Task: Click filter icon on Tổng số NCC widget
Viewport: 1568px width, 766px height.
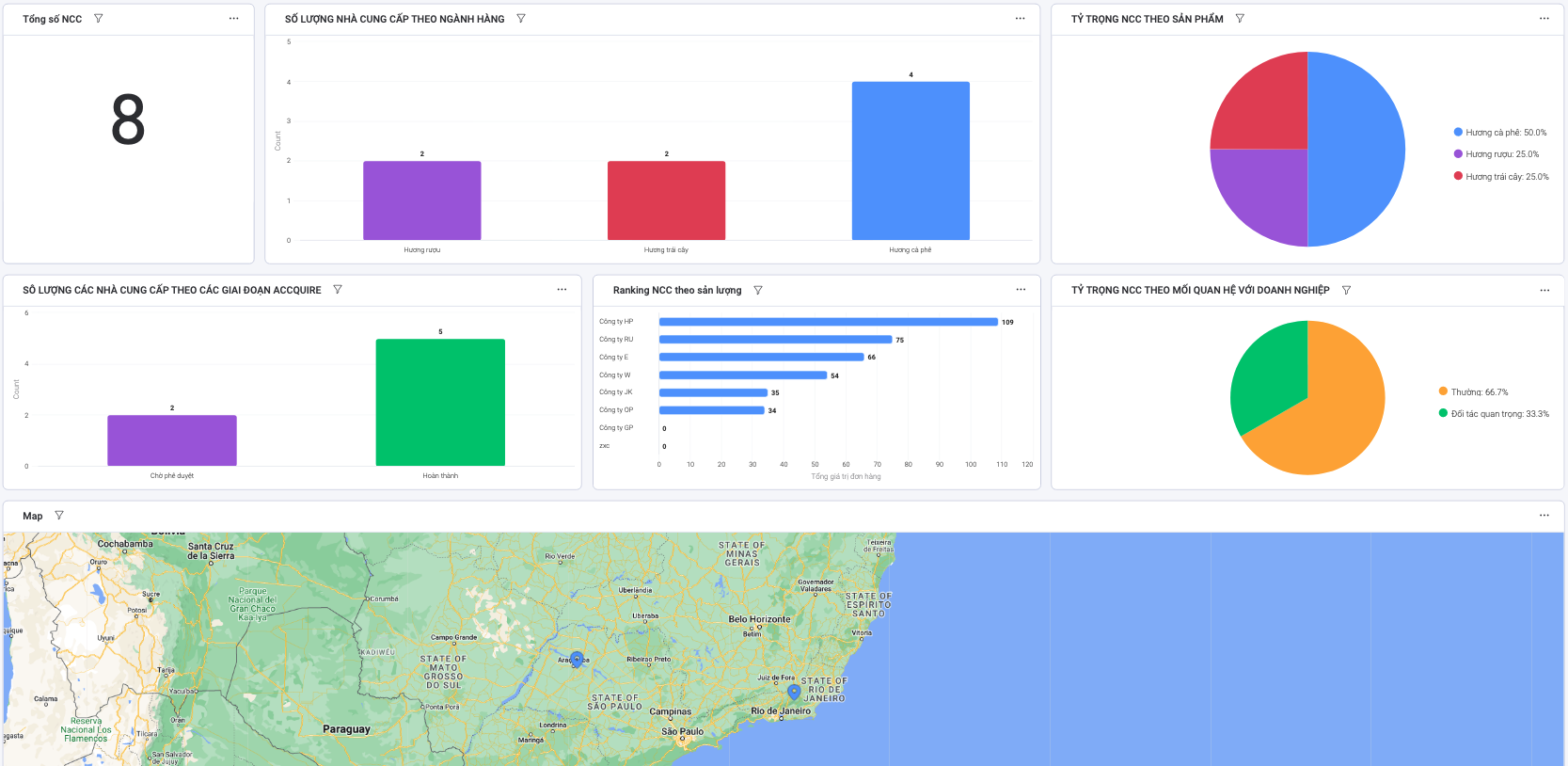Action: [99, 19]
